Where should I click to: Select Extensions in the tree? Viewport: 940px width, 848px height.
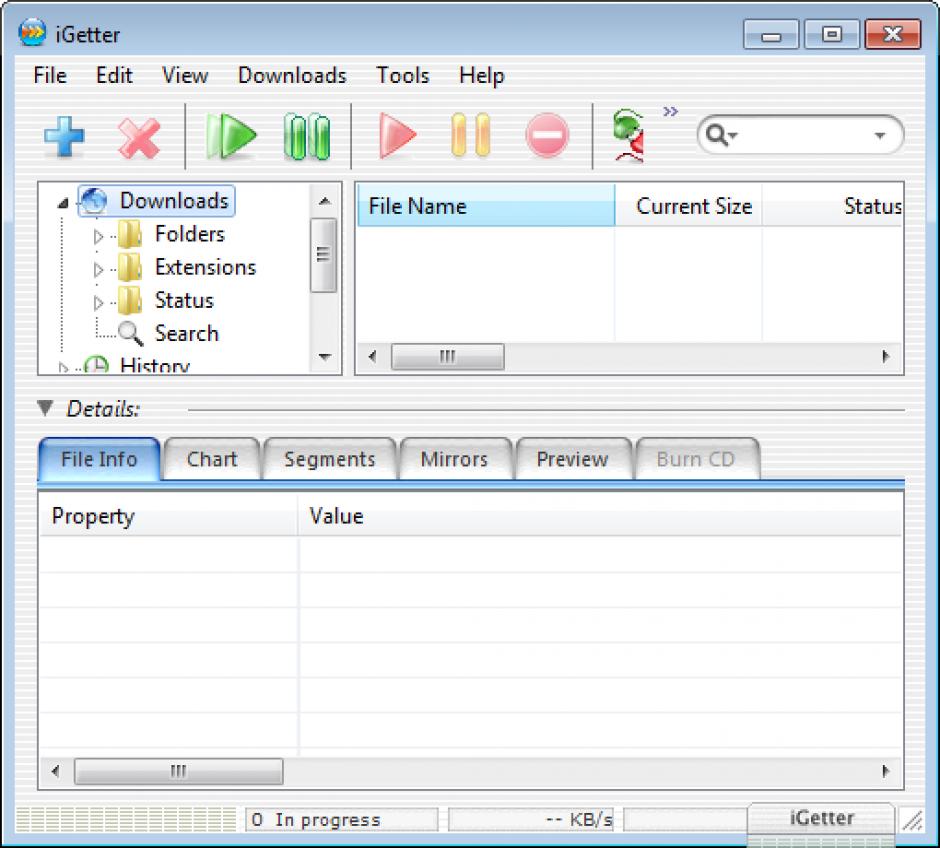pos(205,267)
